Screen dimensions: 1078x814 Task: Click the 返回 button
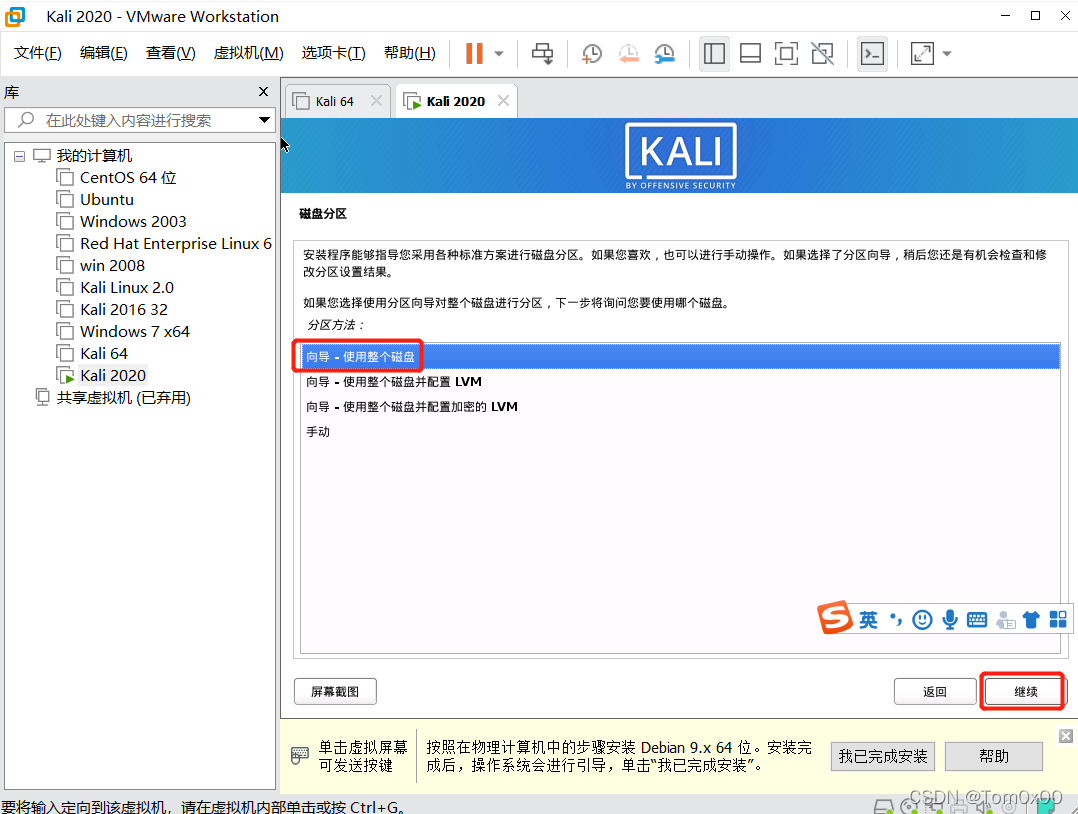tap(935, 692)
